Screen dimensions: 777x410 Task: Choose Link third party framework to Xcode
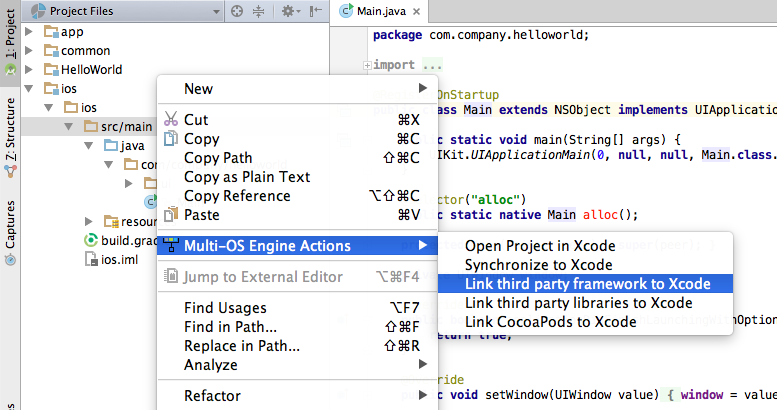tap(585, 284)
